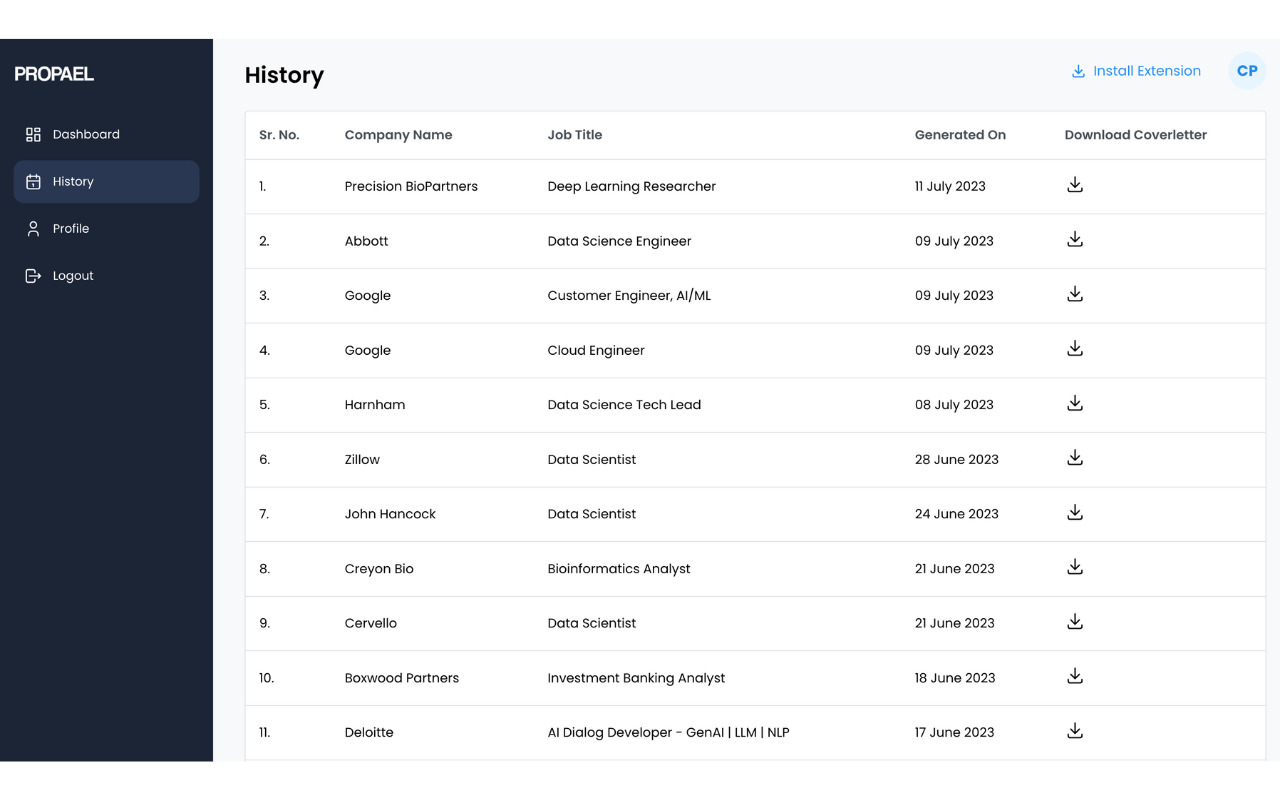Click Cloud Engineer job title

pyautogui.click(x=596, y=350)
